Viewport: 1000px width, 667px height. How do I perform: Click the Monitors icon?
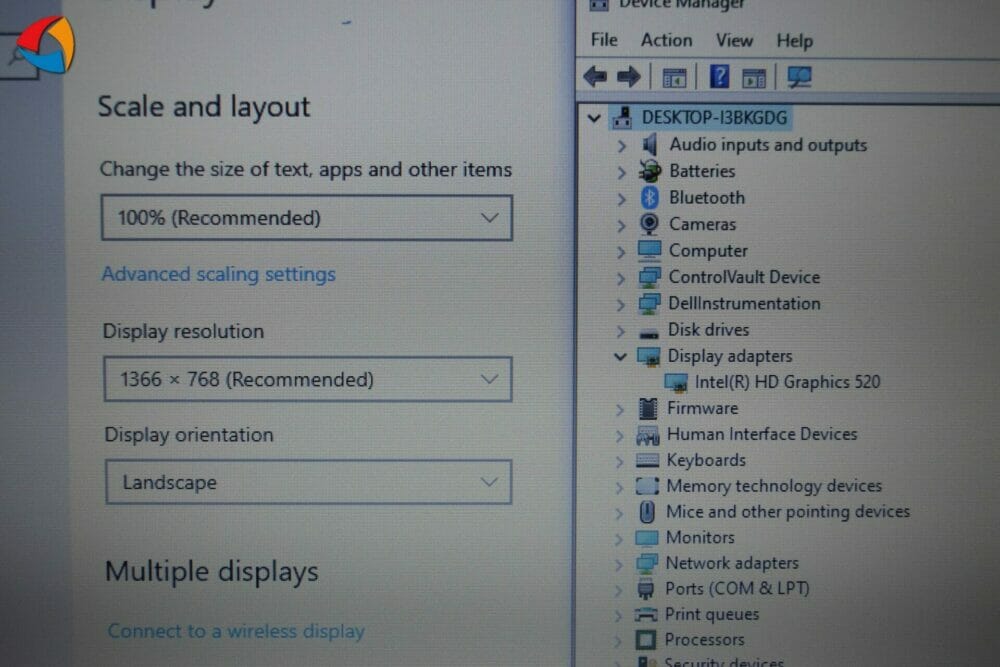[646, 538]
